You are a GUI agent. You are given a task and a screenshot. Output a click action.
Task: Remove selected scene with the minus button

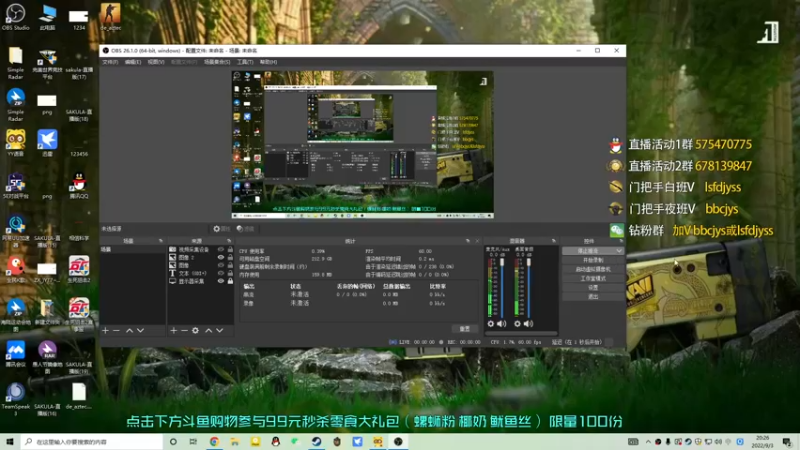pyautogui.click(x=116, y=331)
